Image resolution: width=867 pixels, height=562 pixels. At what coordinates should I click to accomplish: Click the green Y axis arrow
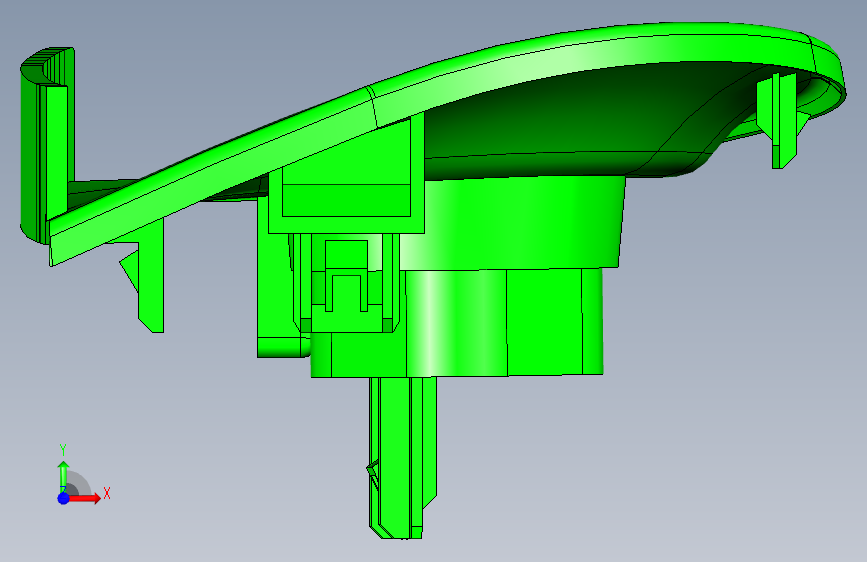pos(64,475)
